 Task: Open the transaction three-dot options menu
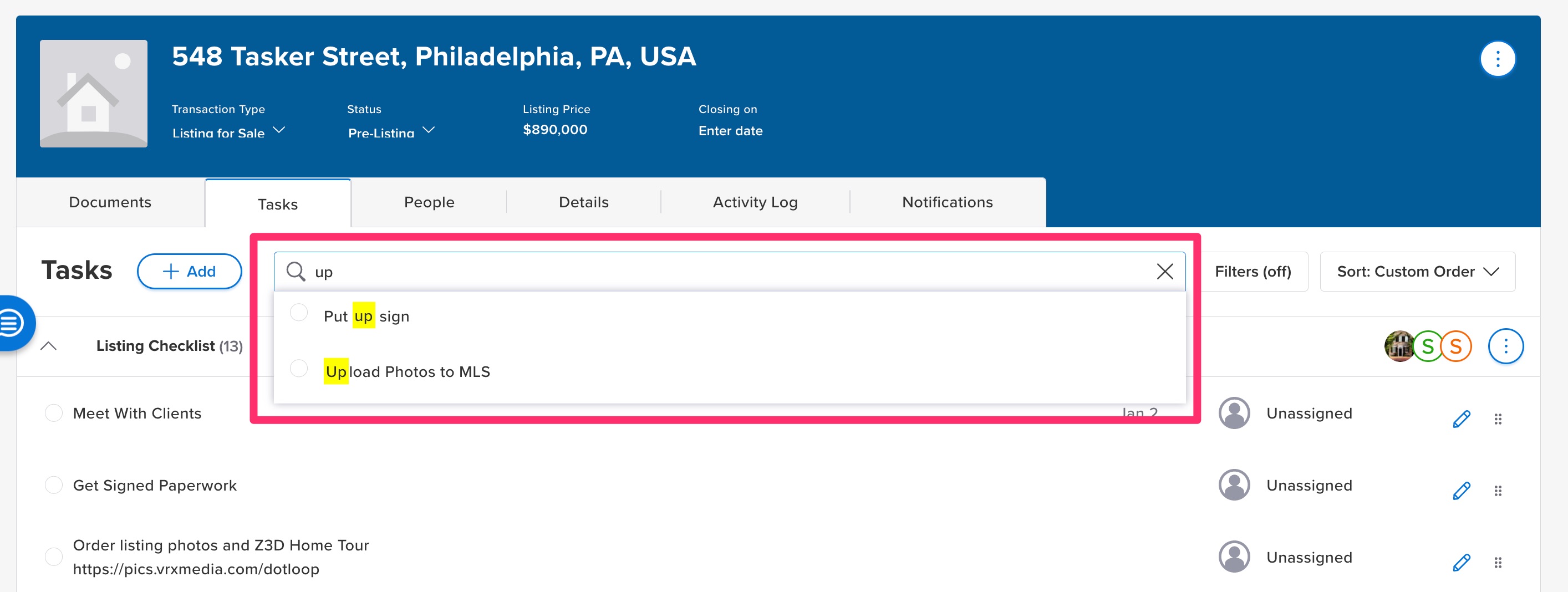(x=1497, y=59)
